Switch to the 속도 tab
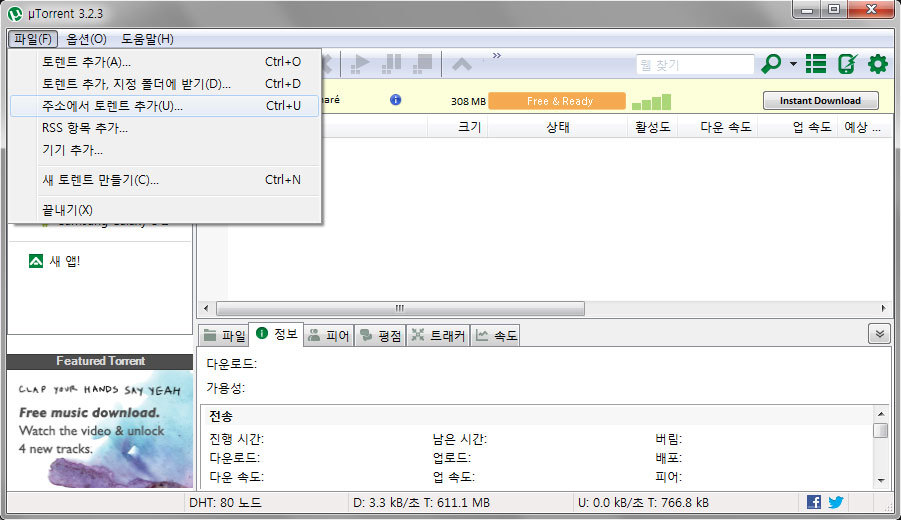The height and width of the screenshot is (520, 901). coord(496,336)
